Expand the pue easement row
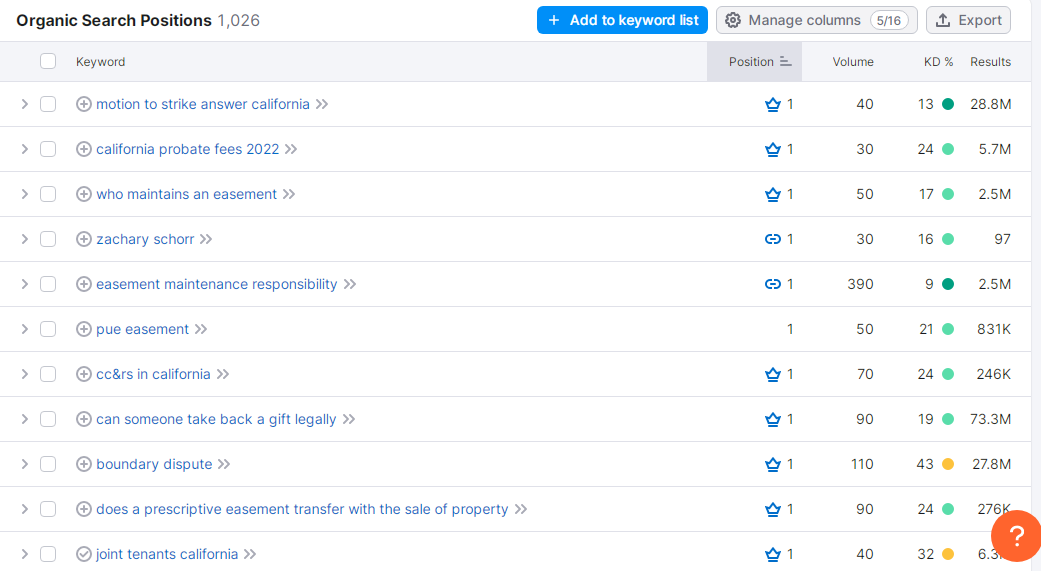Image resolution: width=1041 pixels, height=571 pixels. 25,329
